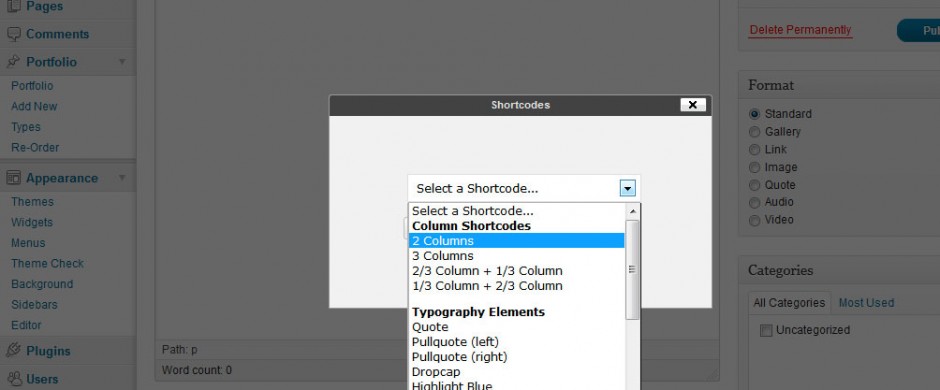Open the Pages menu
940x390 pixels.
(x=44, y=7)
